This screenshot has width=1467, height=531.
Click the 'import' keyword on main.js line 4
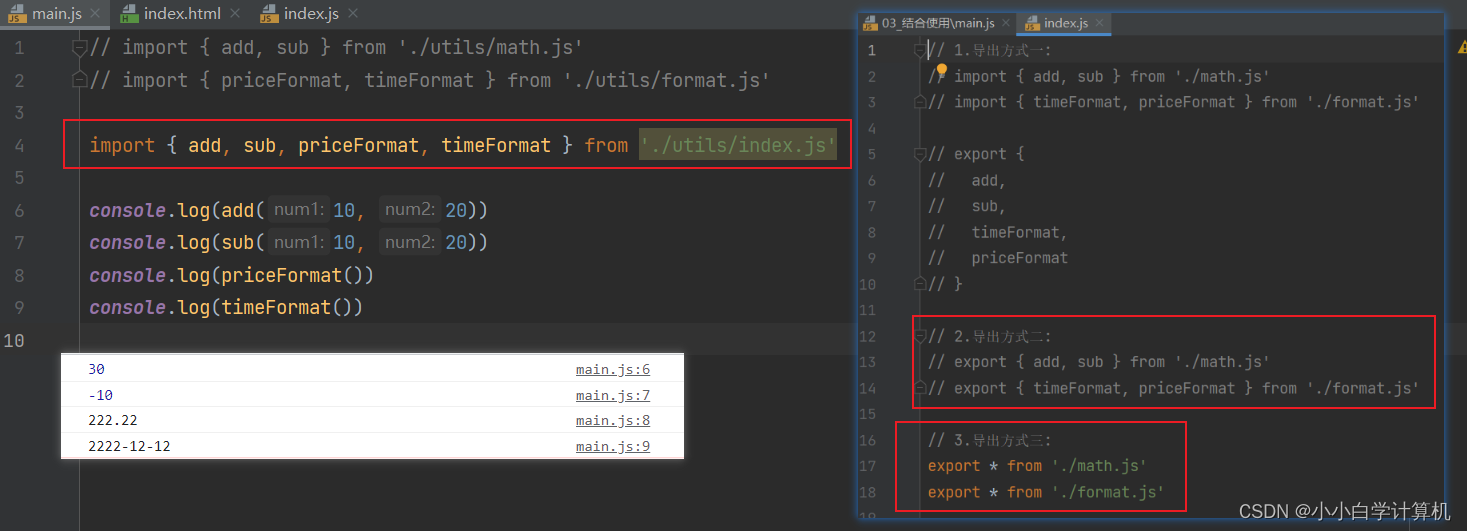122,145
